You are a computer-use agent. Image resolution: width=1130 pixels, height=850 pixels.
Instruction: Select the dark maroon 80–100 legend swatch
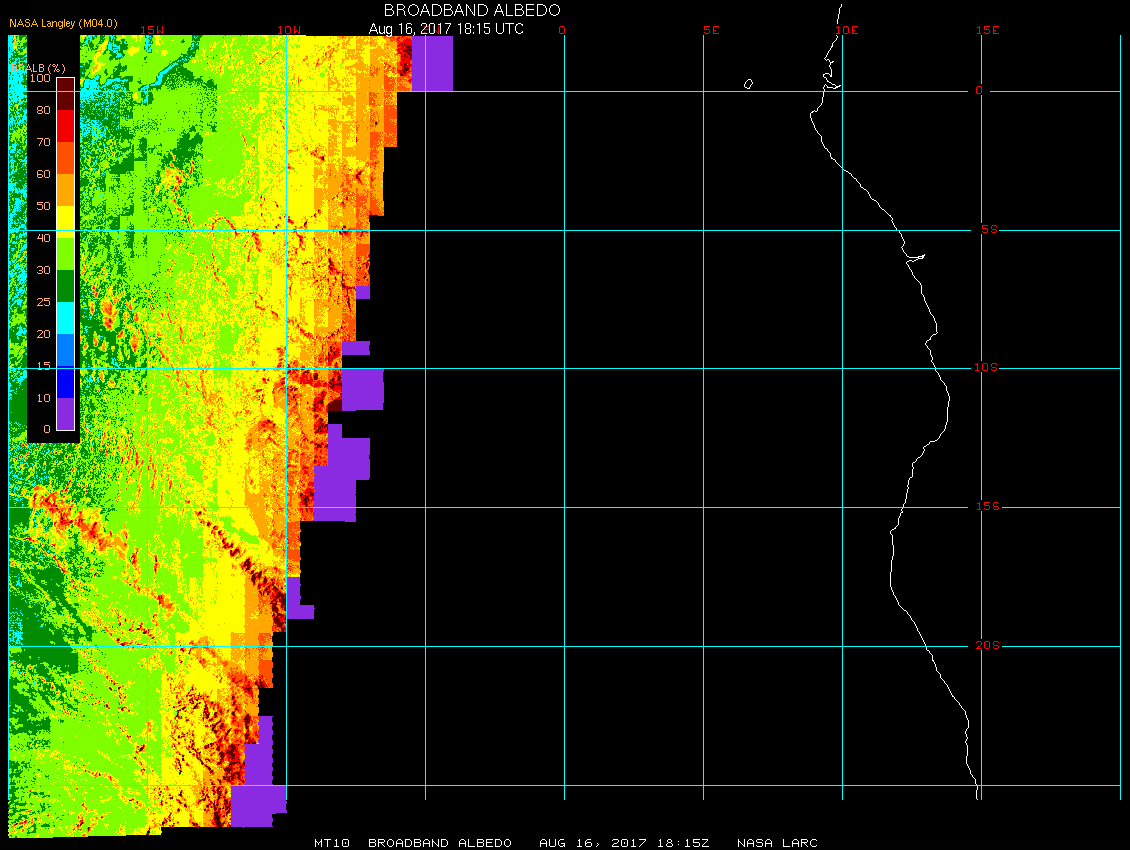tap(66, 94)
